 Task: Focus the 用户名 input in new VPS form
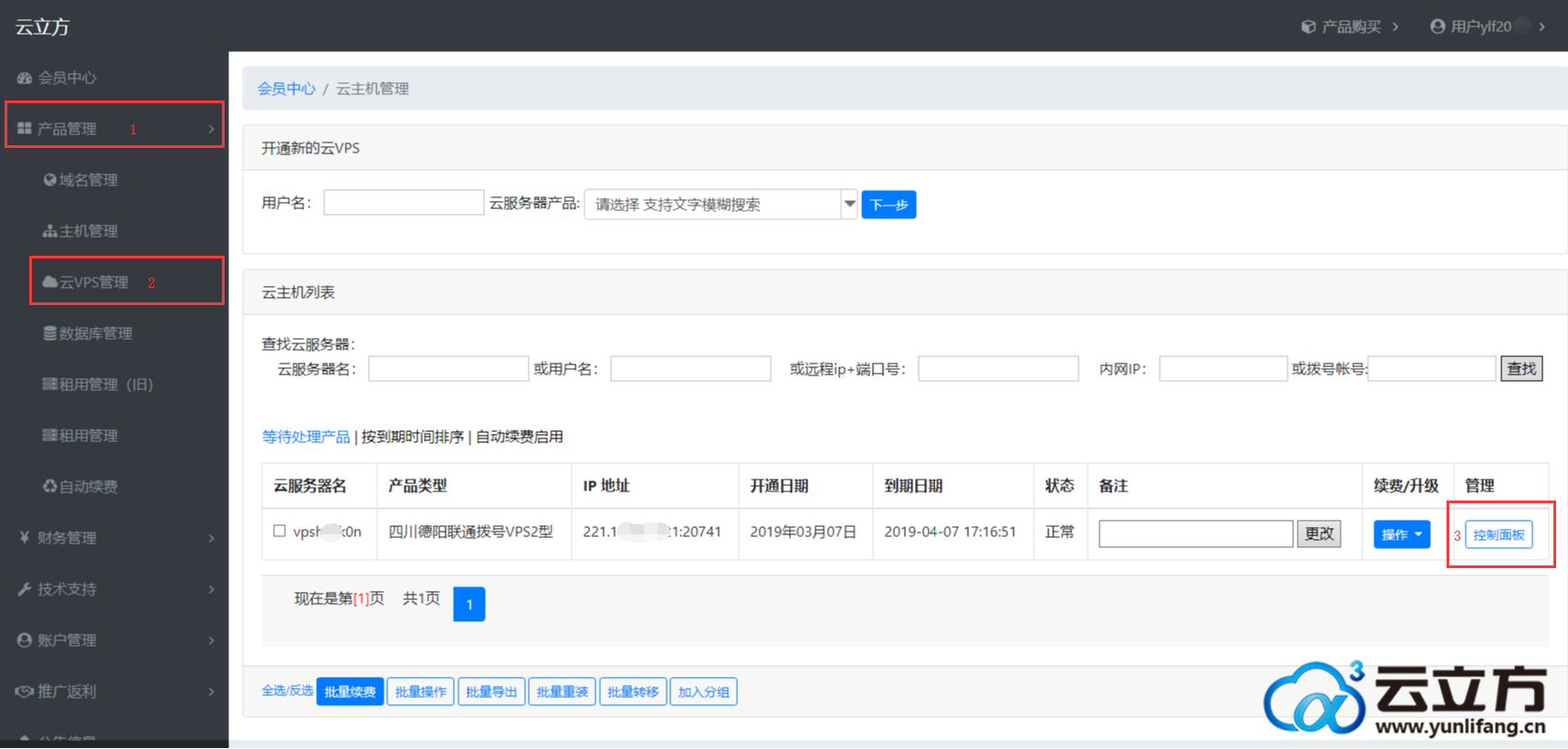(404, 202)
